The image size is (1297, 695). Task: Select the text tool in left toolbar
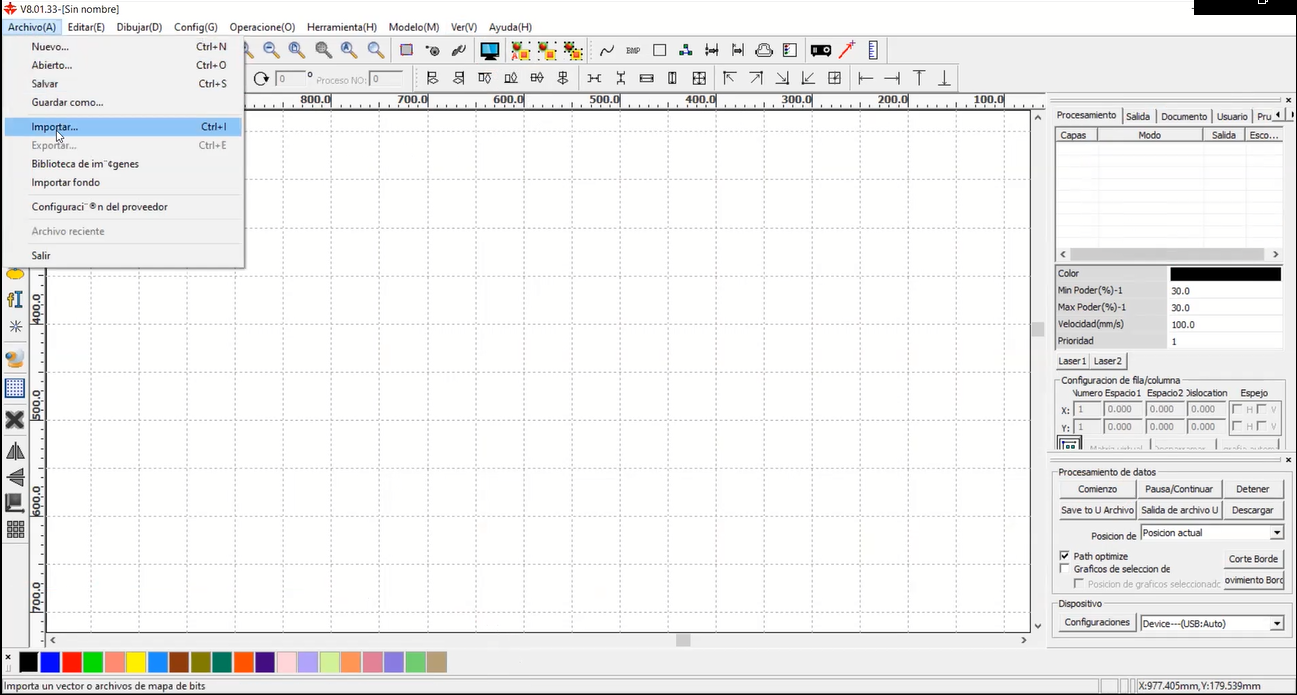(15, 299)
